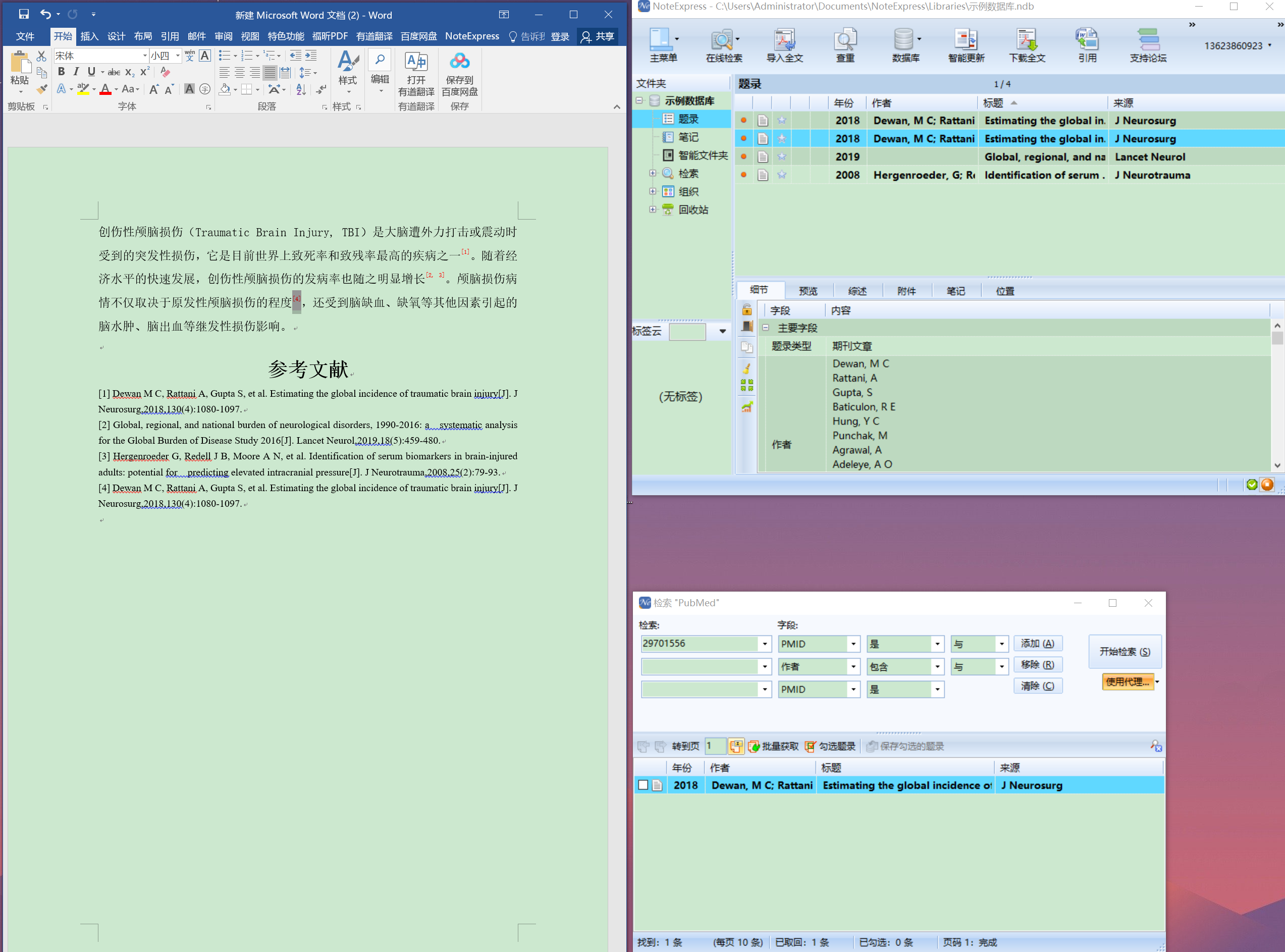Open support forum (支持论坛) in NoteExpress

[1148, 45]
